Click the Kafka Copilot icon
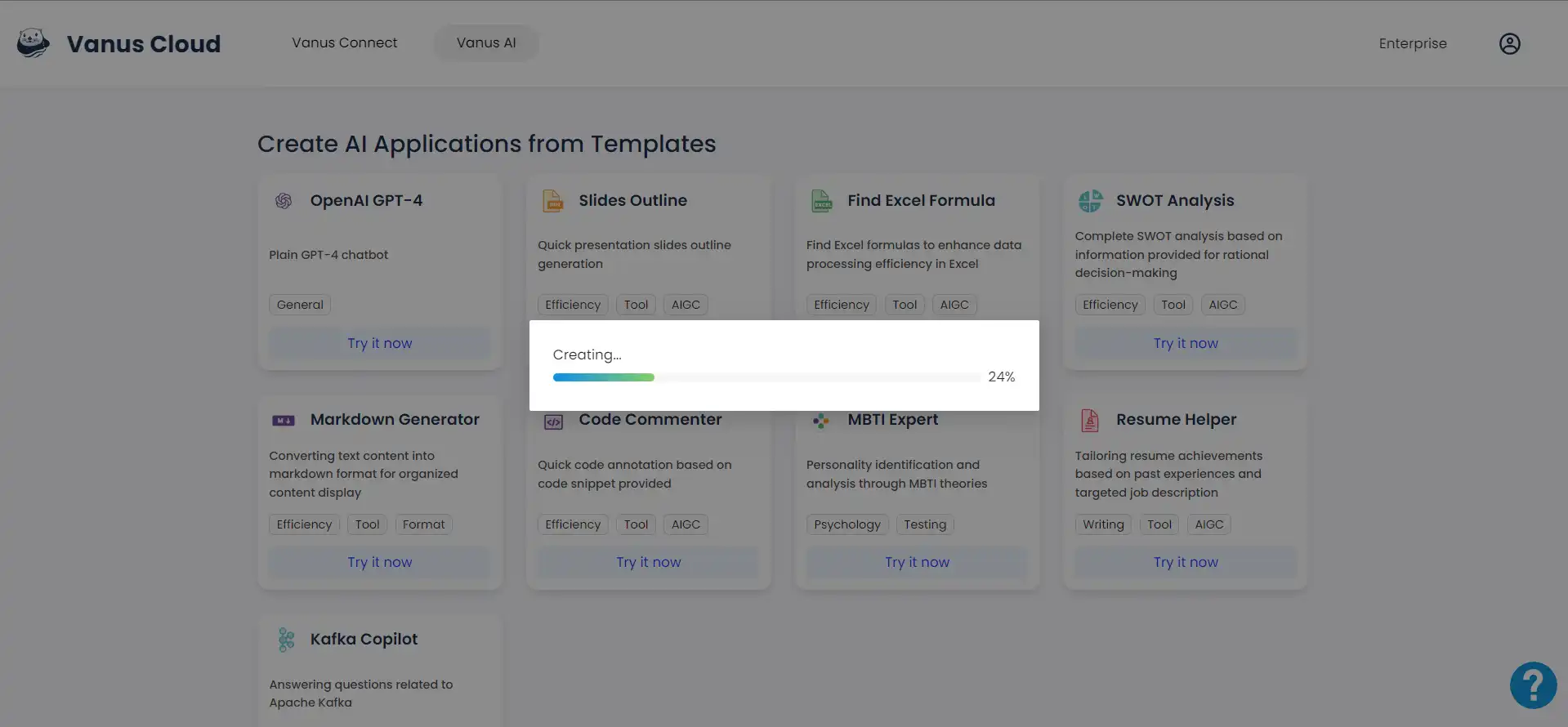Screen dimensions: 1568x727 [x=286, y=640]
